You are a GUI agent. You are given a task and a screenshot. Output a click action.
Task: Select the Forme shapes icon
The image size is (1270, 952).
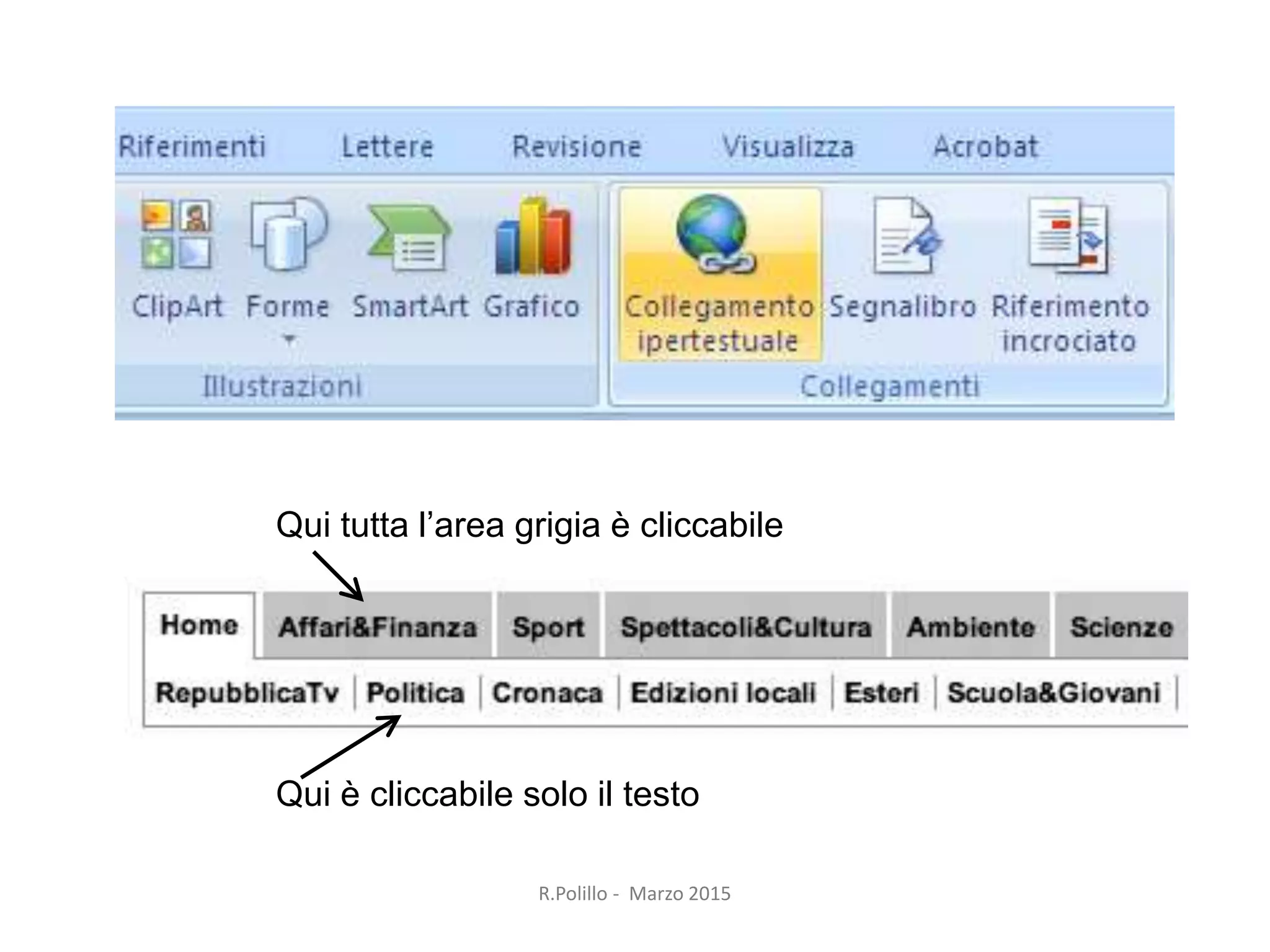pyautogui.click(x=288, y=236)
